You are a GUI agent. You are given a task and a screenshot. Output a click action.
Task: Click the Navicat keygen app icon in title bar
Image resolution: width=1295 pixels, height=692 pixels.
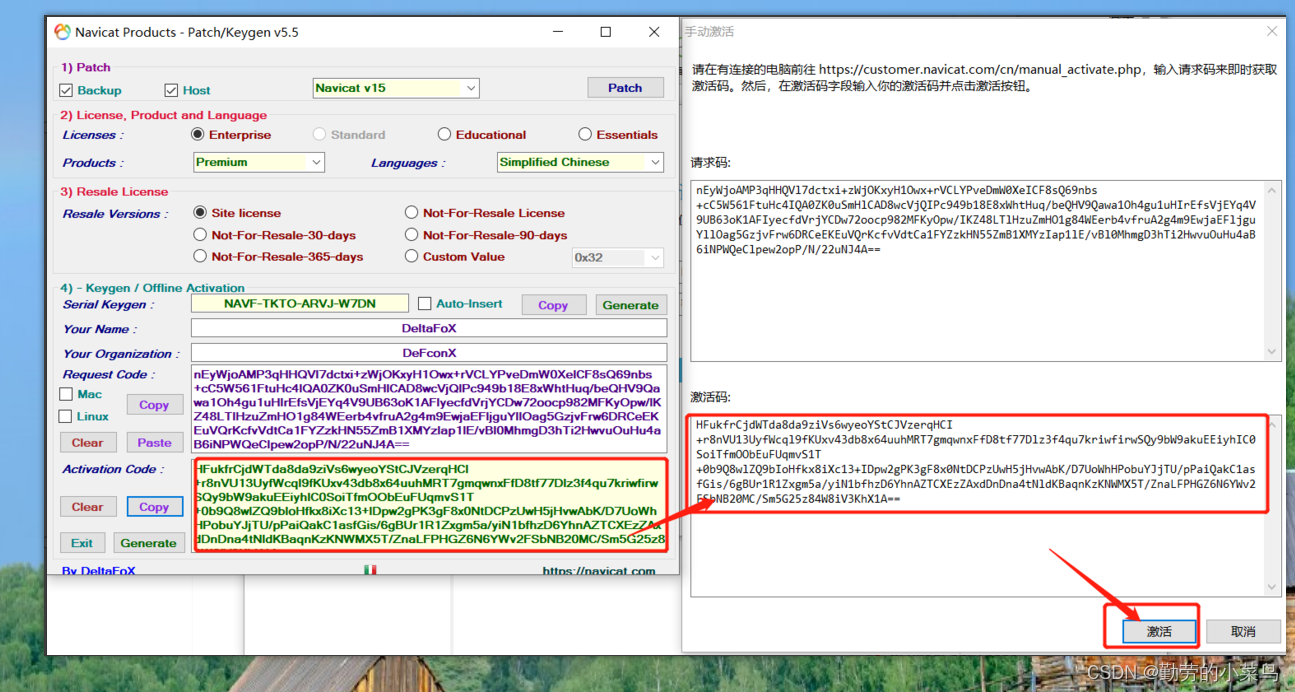(60, 32)
